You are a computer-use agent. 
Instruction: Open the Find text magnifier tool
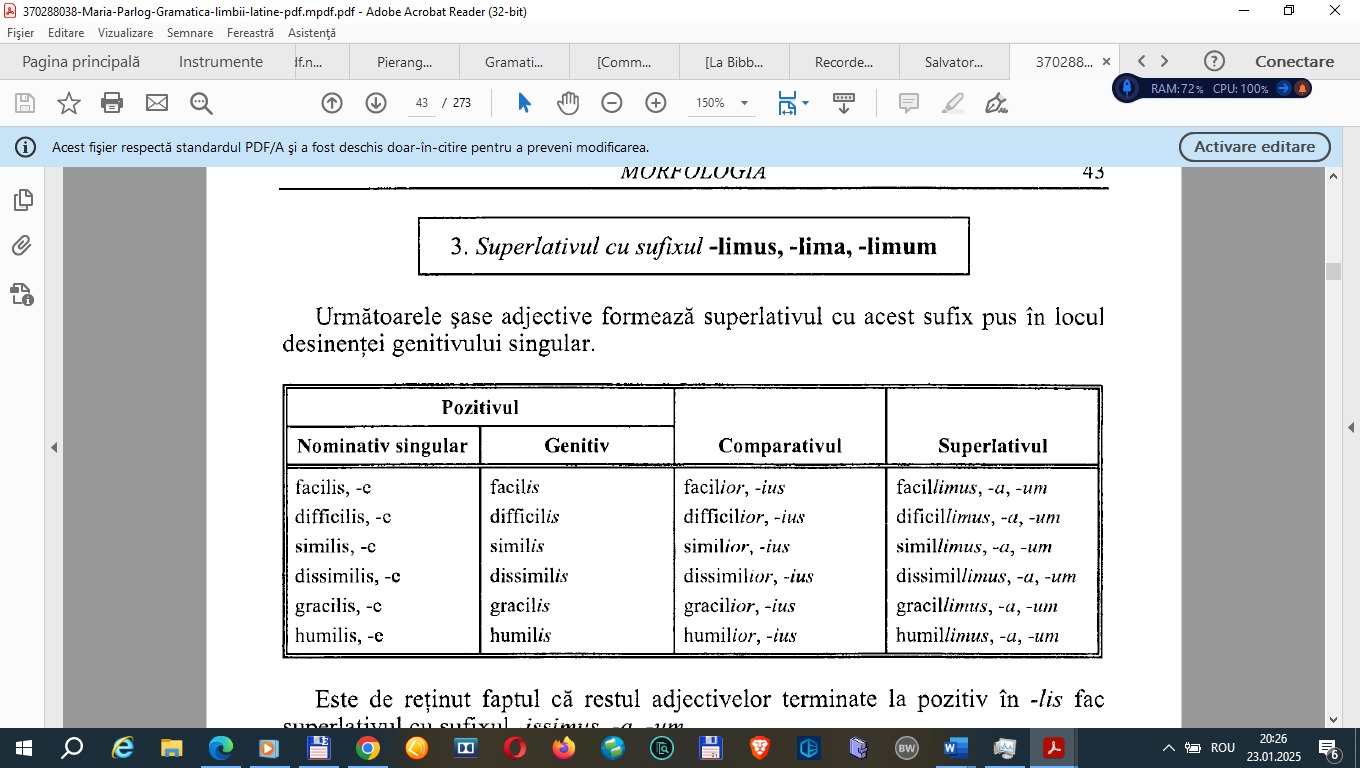point(201,103)
